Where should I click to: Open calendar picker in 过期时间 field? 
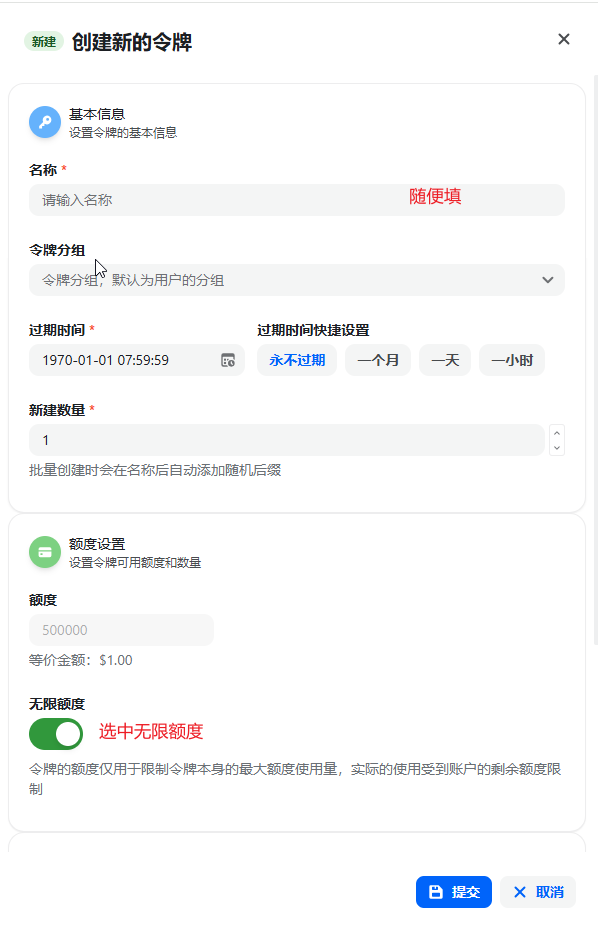(228, 360)
